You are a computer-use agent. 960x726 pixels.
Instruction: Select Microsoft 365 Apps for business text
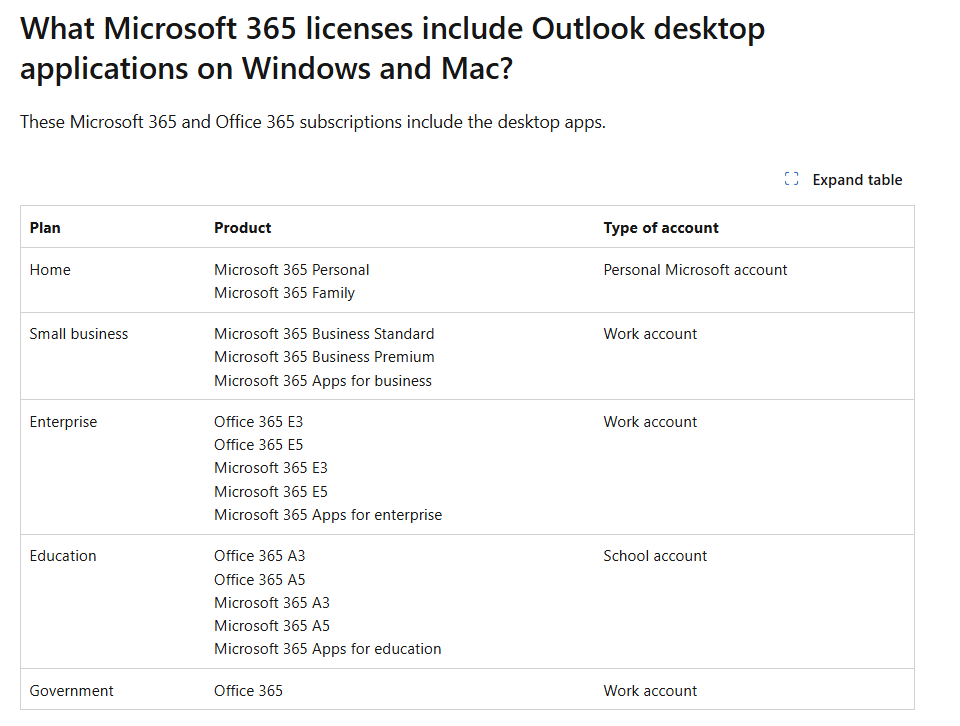323,381
